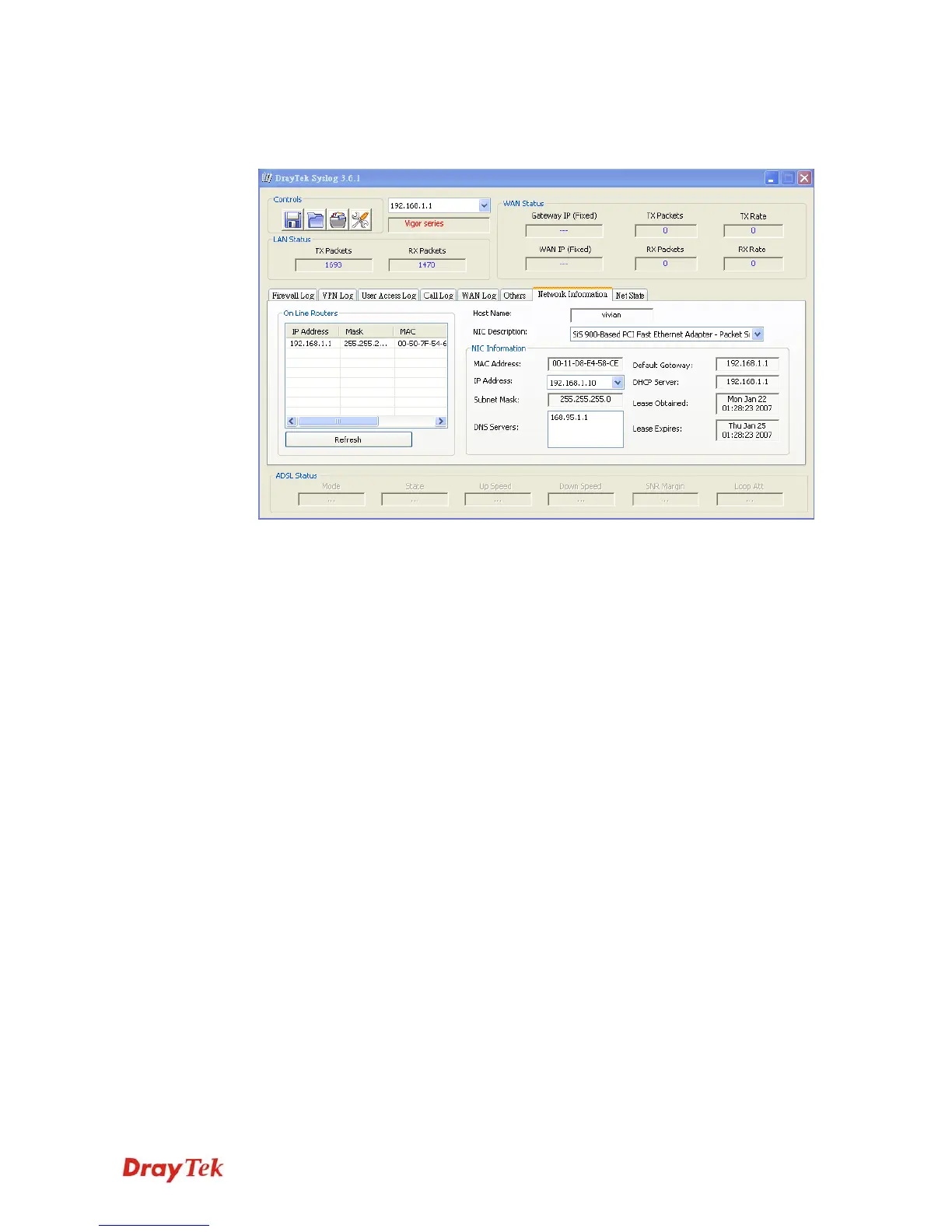Click LAN TX Packets value 1693
Image resolution: width=952 pixels, height=1232 pixels.
pos(334,265)
